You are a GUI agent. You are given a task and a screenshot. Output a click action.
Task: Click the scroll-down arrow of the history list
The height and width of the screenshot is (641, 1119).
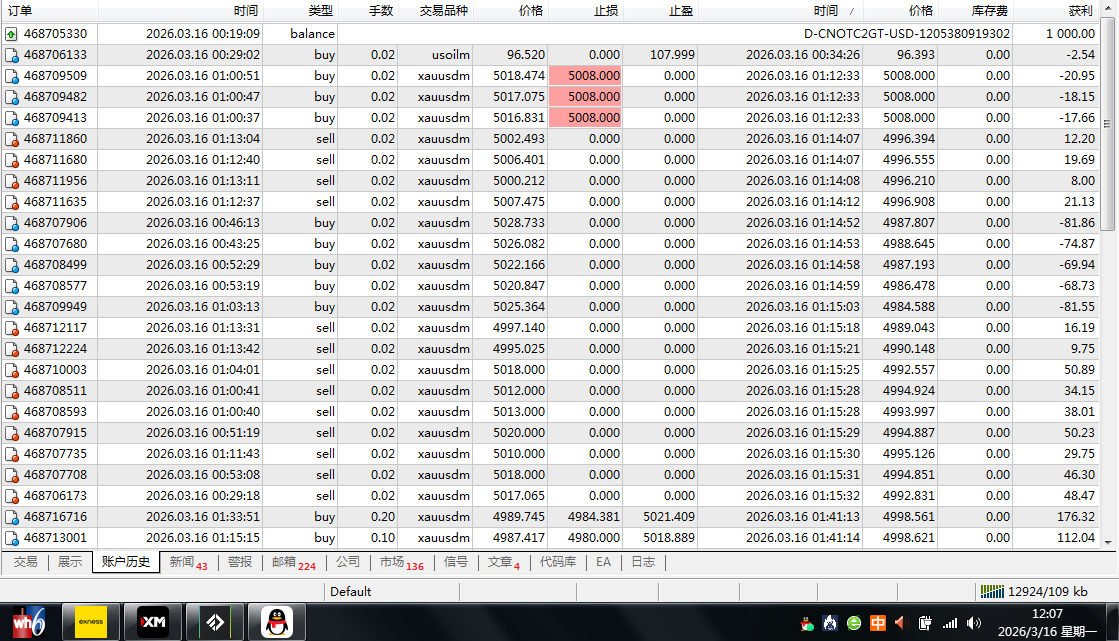click(1108, 541)
